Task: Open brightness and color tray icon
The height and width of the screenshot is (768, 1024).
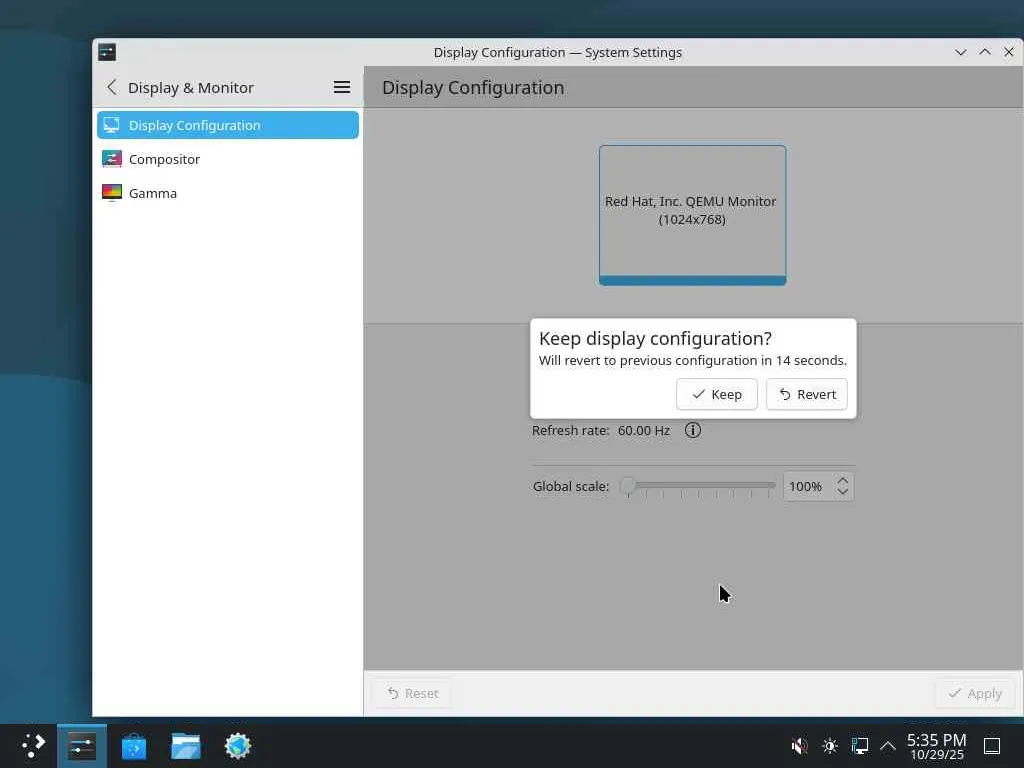Action: click(x=830, y=746)
